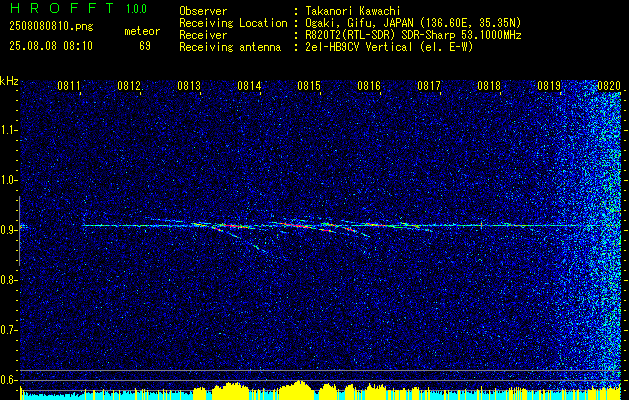Click the version number 1.0.0
Image resolution: width=629 pixels, height=400 pixels.
[136, 8]
